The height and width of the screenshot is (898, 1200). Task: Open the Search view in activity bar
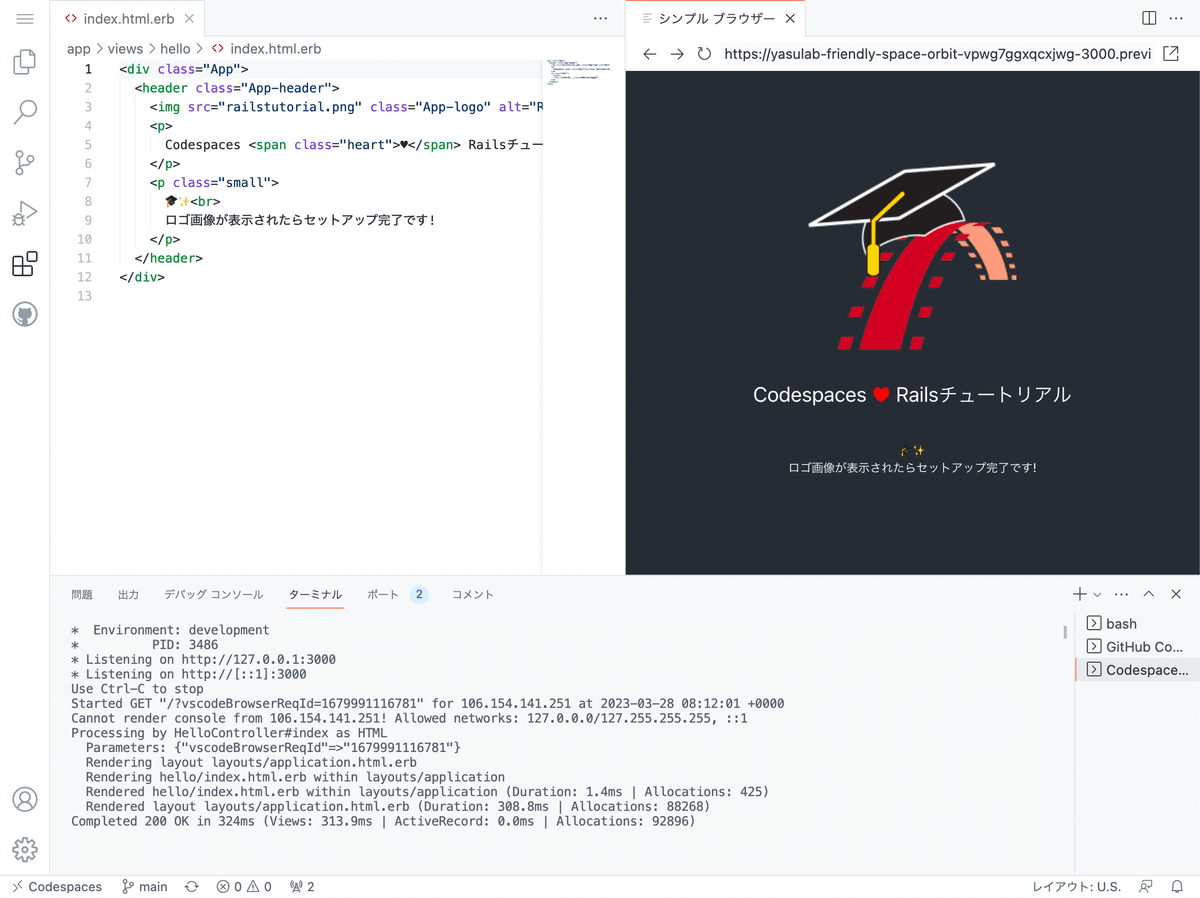click(x=25, y=112)
